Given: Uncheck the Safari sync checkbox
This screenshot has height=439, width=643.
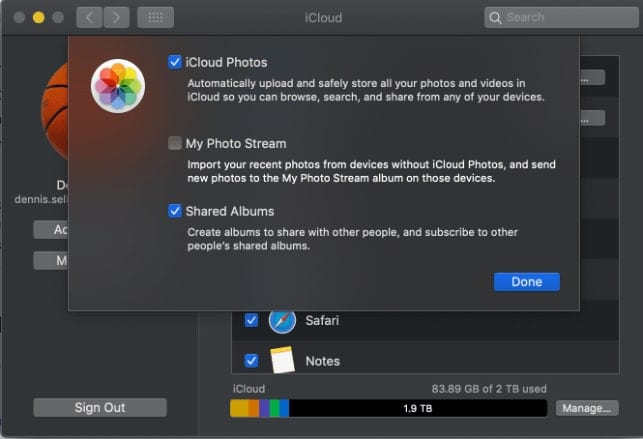Looking at the screenshot, I should click(251, 321).
